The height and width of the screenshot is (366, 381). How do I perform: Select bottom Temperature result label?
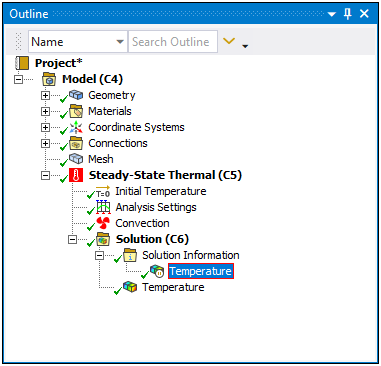point(173,287)
